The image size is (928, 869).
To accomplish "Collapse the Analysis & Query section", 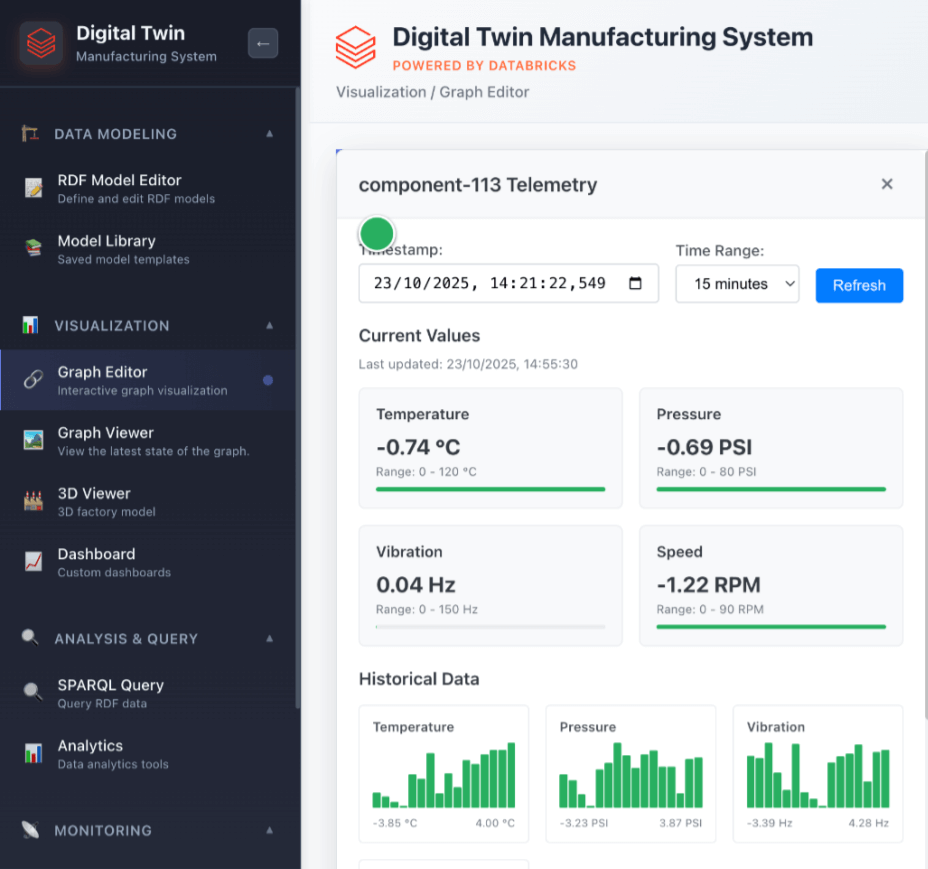I will [x=268, y=639].
